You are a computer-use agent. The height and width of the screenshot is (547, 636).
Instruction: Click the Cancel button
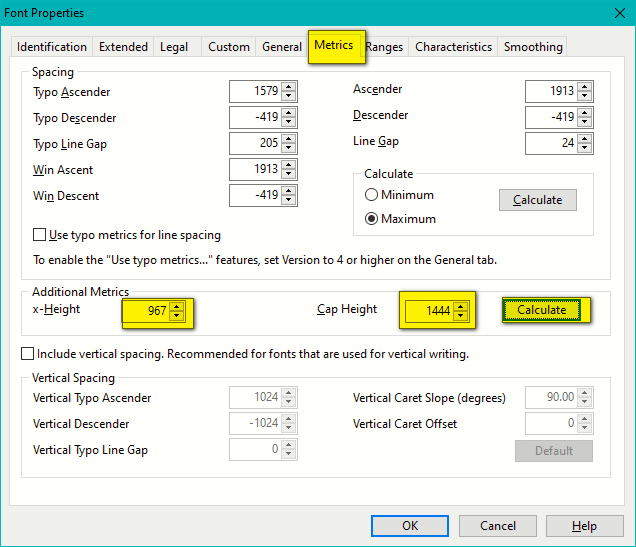tap(498, 526)
